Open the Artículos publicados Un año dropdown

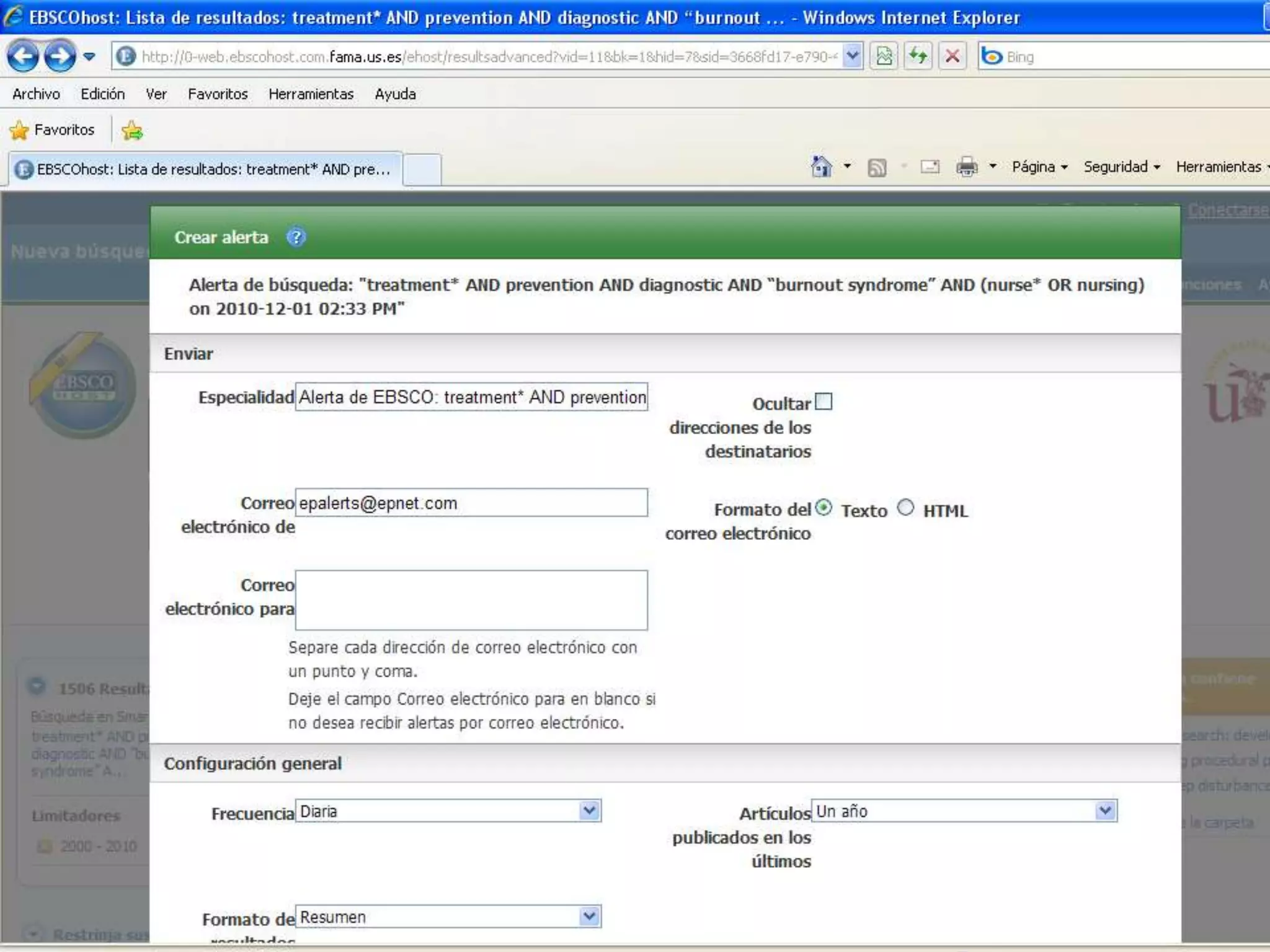(x=964, y=811)
